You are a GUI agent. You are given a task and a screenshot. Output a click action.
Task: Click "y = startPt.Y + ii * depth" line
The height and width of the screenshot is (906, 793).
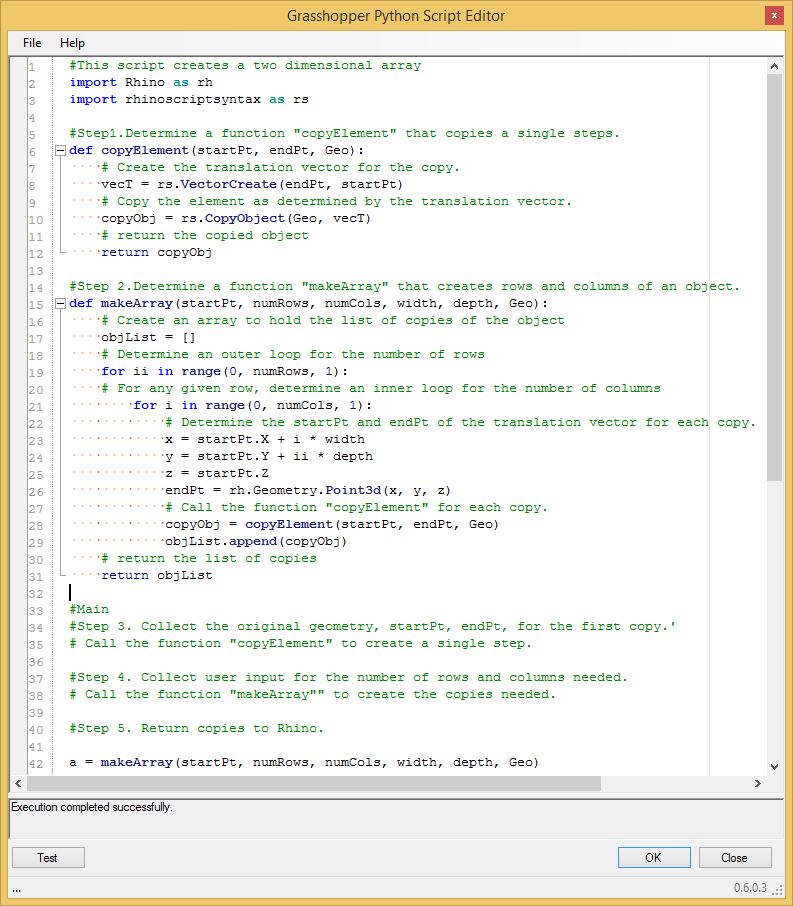click(x=269, y=456)
